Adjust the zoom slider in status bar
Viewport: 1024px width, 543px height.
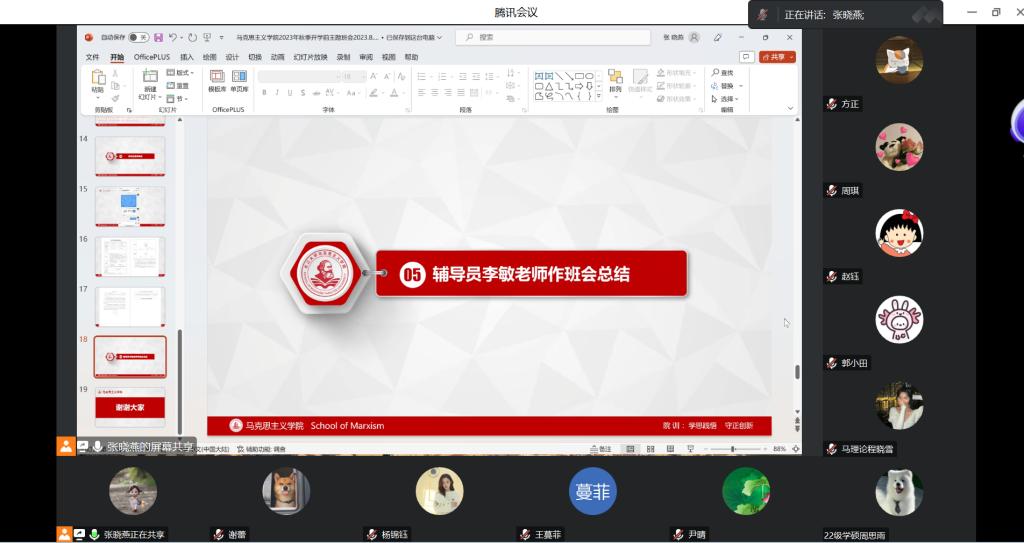point(733,450)
